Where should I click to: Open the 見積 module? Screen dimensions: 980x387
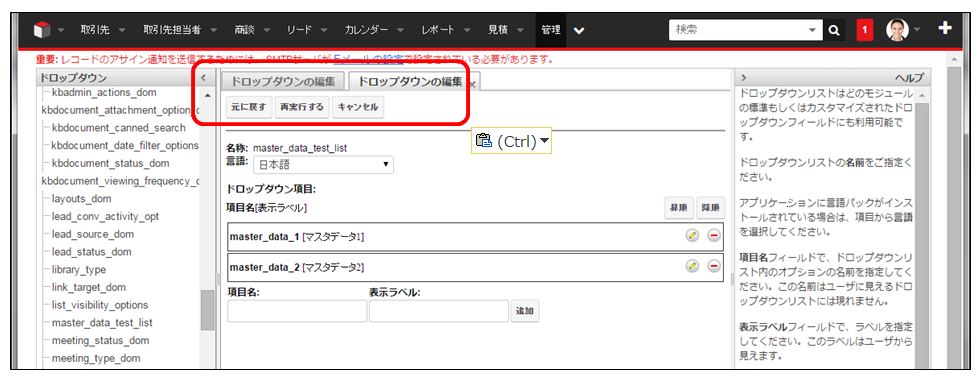click(498, 29)
